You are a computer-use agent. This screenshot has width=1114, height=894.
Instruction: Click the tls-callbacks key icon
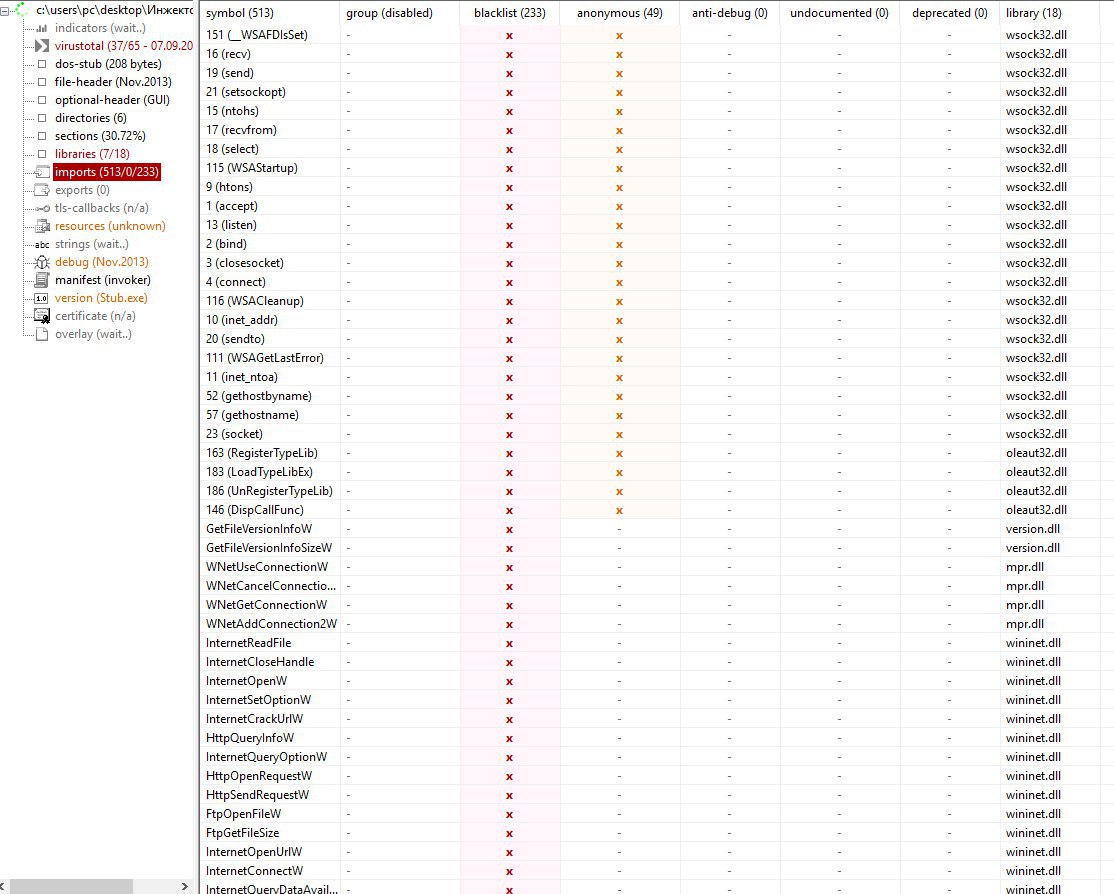click(42, 208)
